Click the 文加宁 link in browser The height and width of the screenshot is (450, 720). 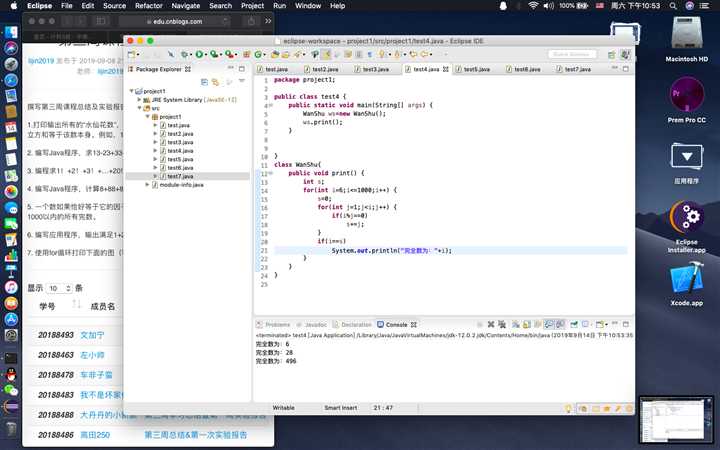pyautogui.click(x=92, y=335)
